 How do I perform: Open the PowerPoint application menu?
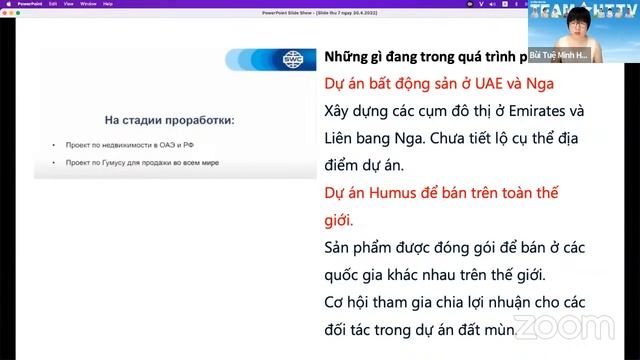(x=30, y=4)
